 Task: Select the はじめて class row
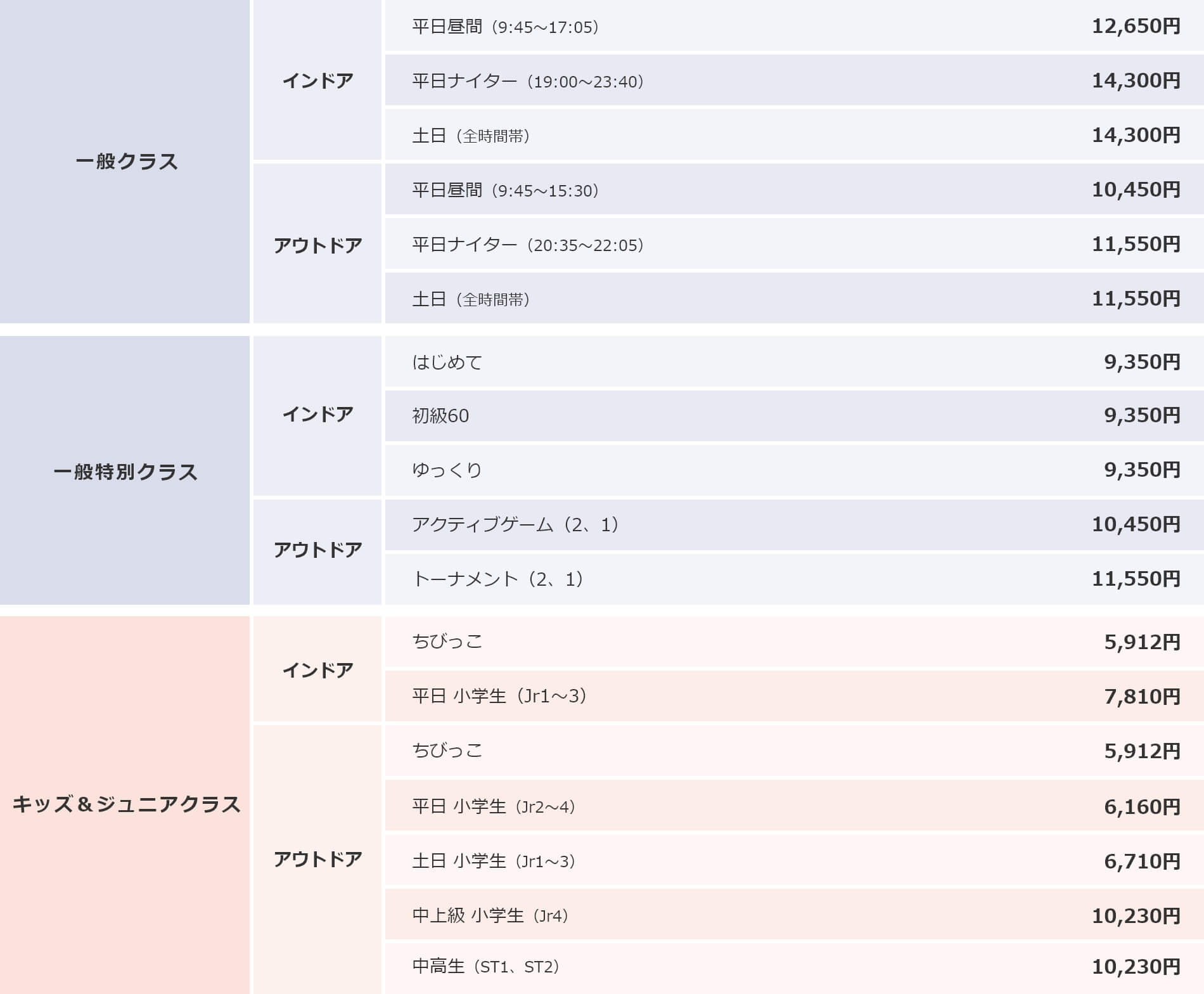(795, 361)
